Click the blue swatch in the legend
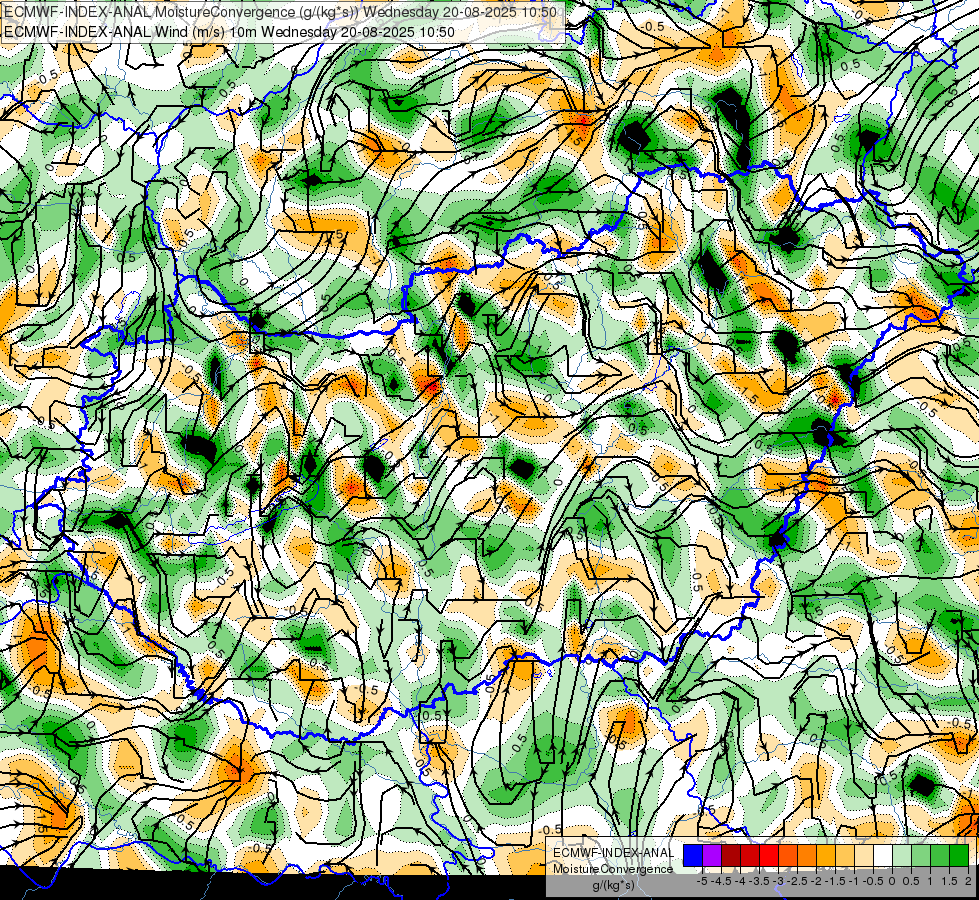 click(693, 855)
